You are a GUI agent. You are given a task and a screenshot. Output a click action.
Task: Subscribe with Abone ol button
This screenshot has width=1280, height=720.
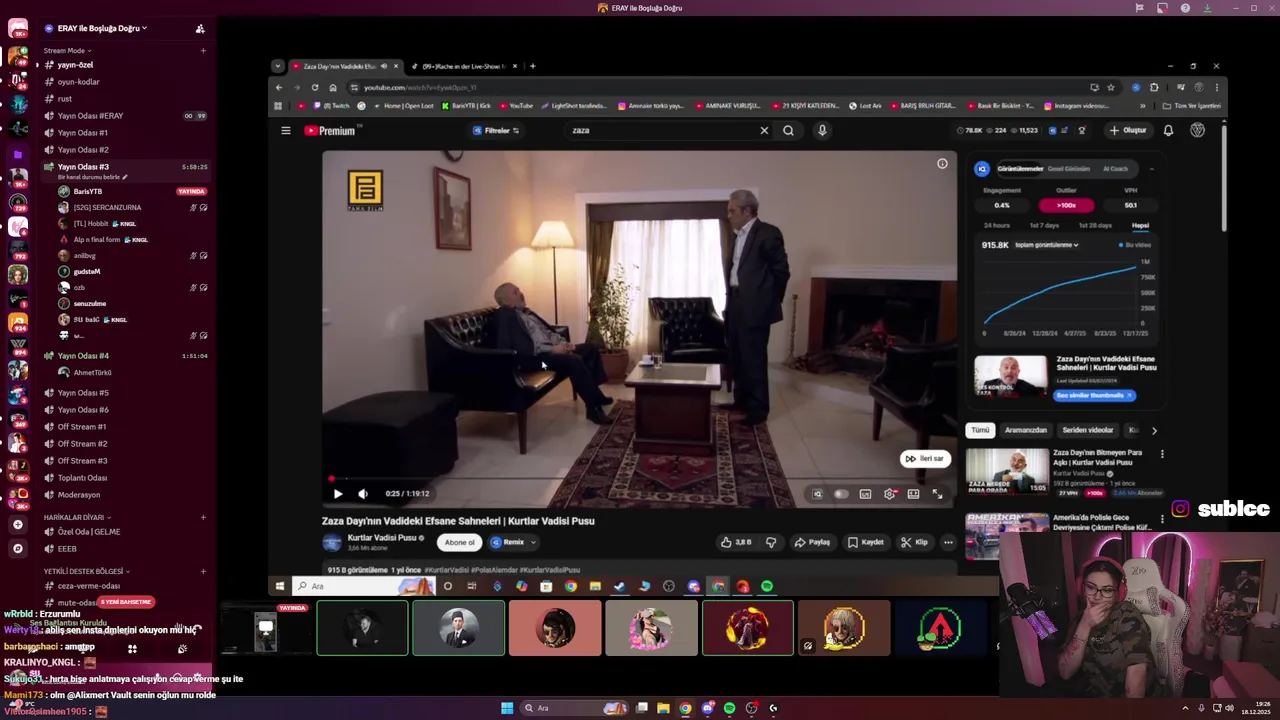459,542
